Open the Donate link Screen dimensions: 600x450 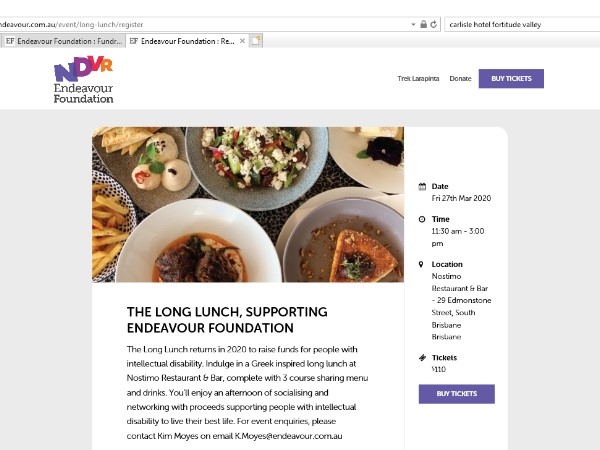coord(460,78)
